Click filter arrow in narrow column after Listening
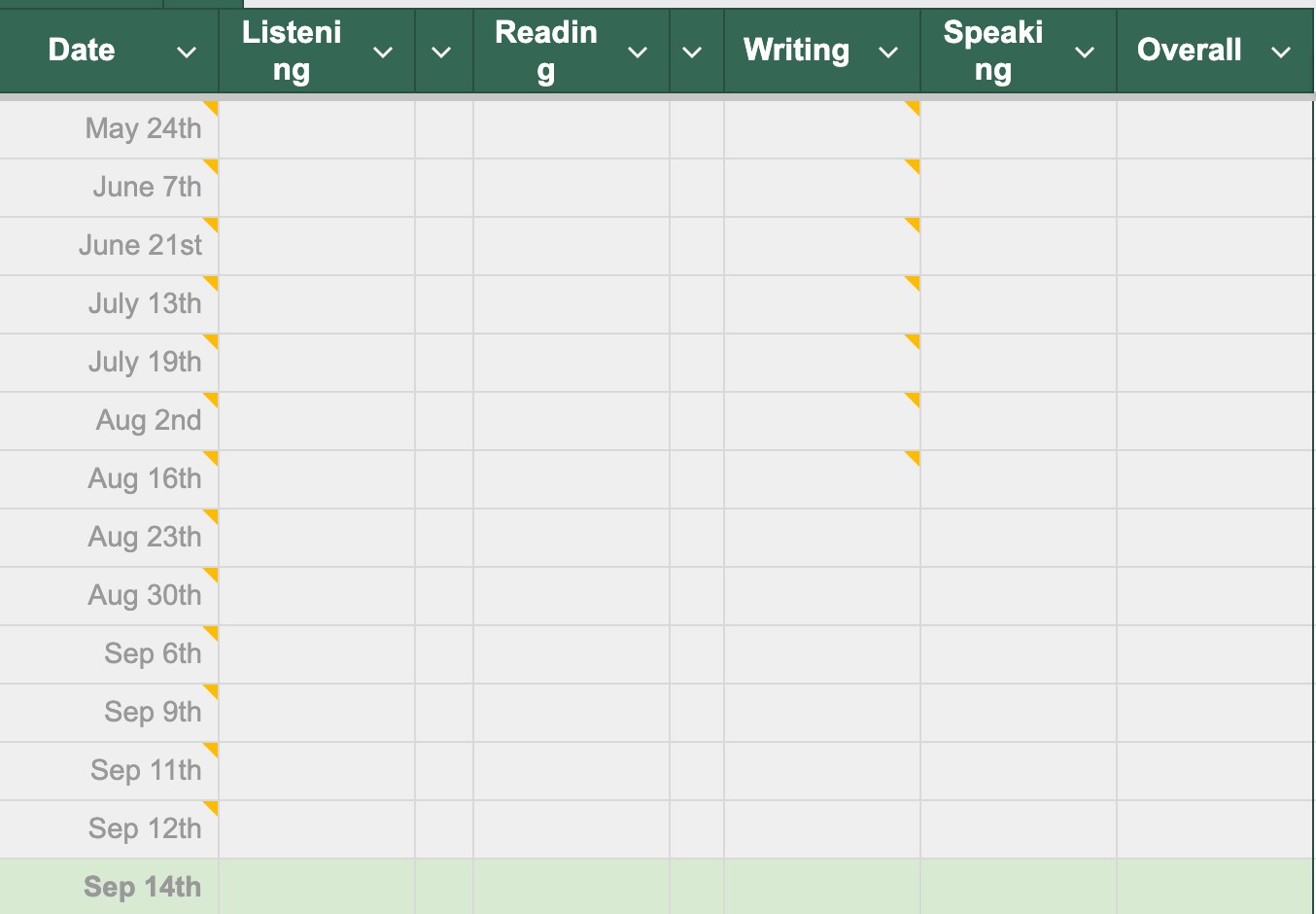Image resolution: width=1316 pixels, height=914 pixels. (x=441, y=53)
